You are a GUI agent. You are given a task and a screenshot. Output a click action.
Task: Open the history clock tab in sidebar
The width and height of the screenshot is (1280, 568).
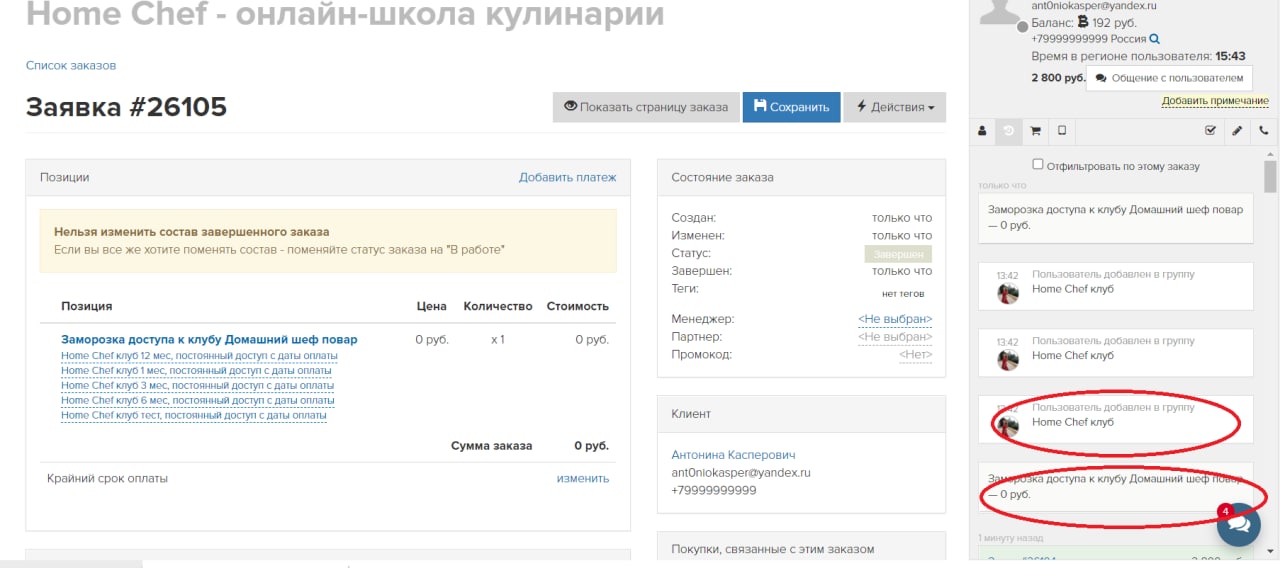[x=1009, y=130]
